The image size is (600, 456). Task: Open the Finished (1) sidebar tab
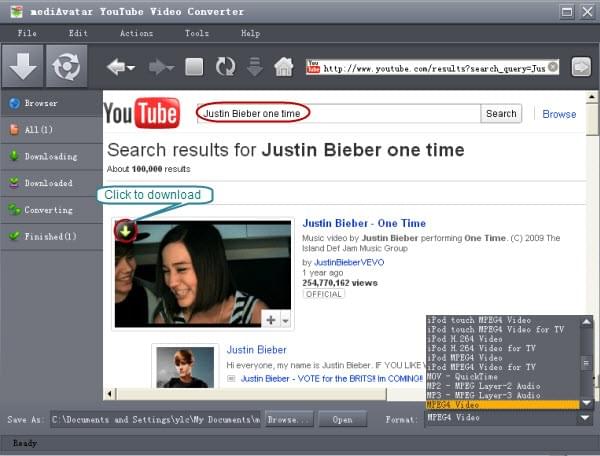click(x=52, y=237)
